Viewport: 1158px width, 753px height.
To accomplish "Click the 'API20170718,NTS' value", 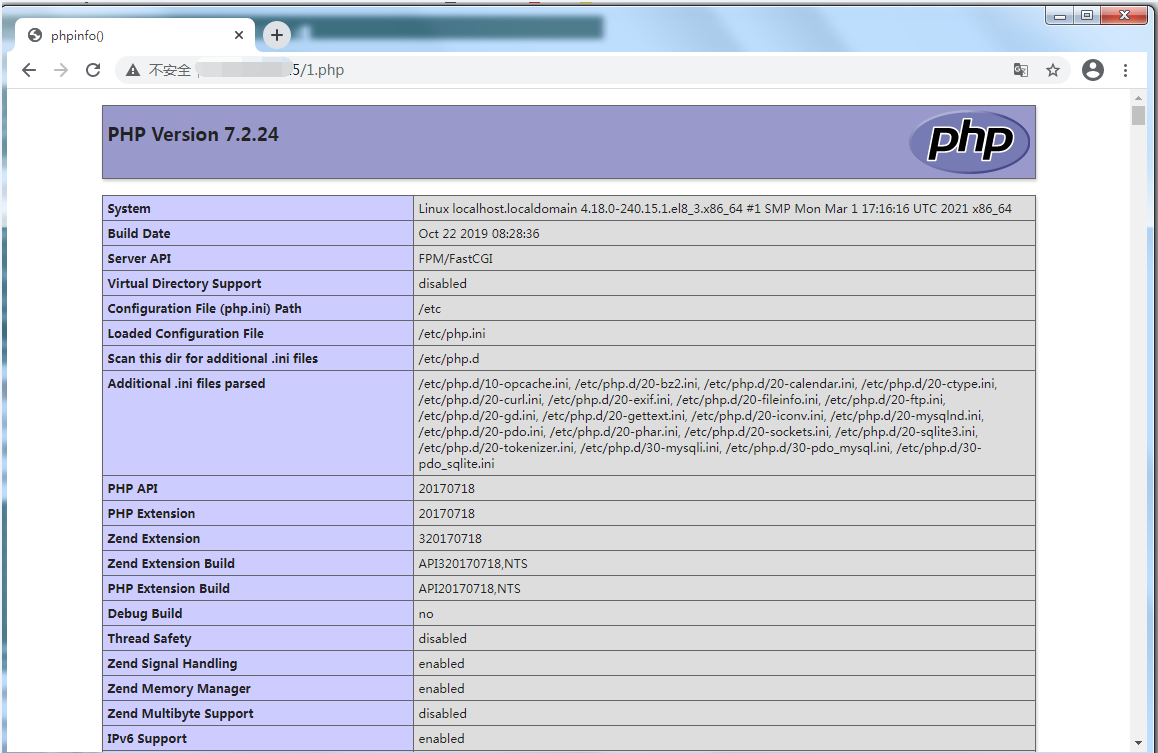I will tap(469, 589).
